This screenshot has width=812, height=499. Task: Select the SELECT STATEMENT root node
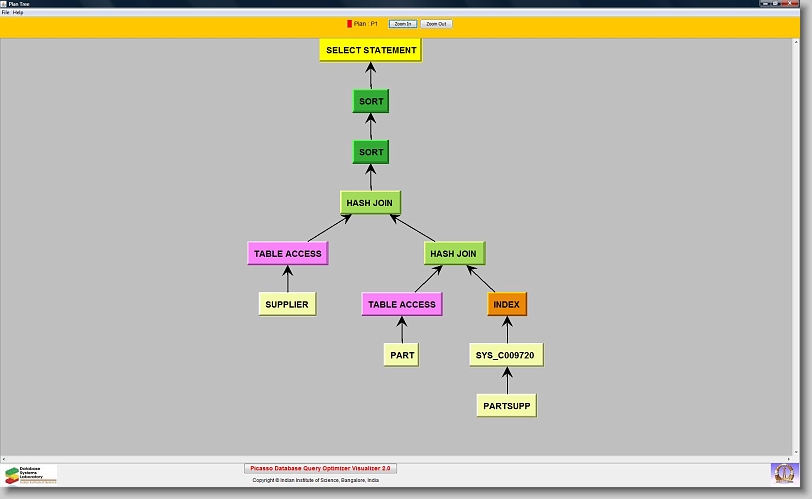coord(371,50)
